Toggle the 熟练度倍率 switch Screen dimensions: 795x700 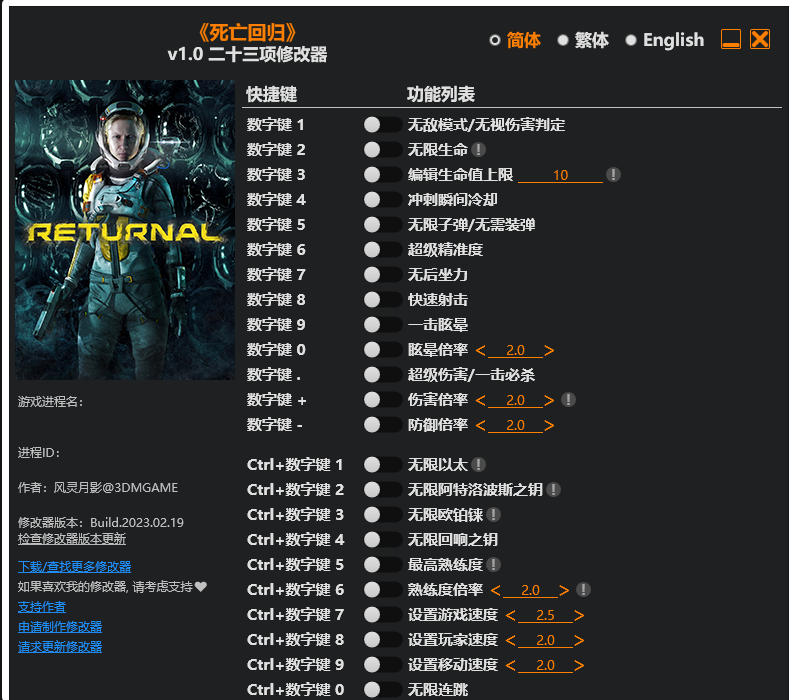pyautogui.click(x=382, y=590)
